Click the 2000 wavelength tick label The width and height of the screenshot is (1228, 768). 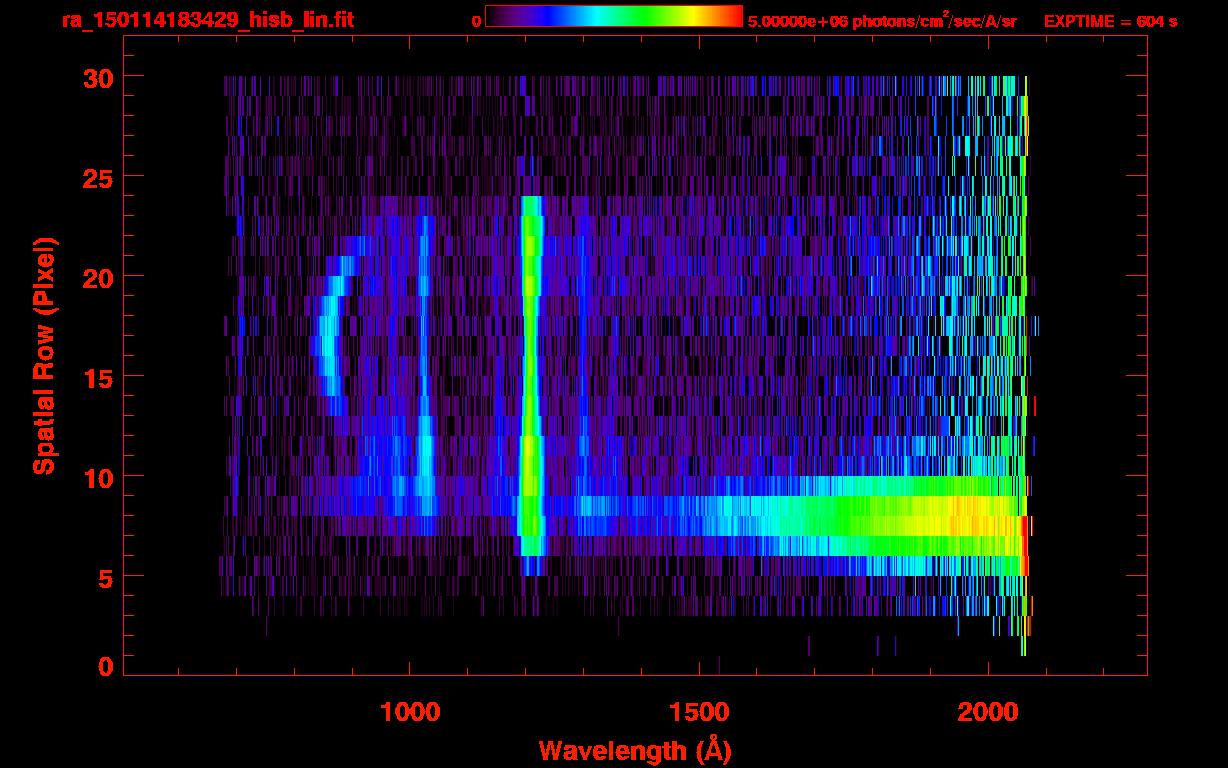click(x=988, y=712)
